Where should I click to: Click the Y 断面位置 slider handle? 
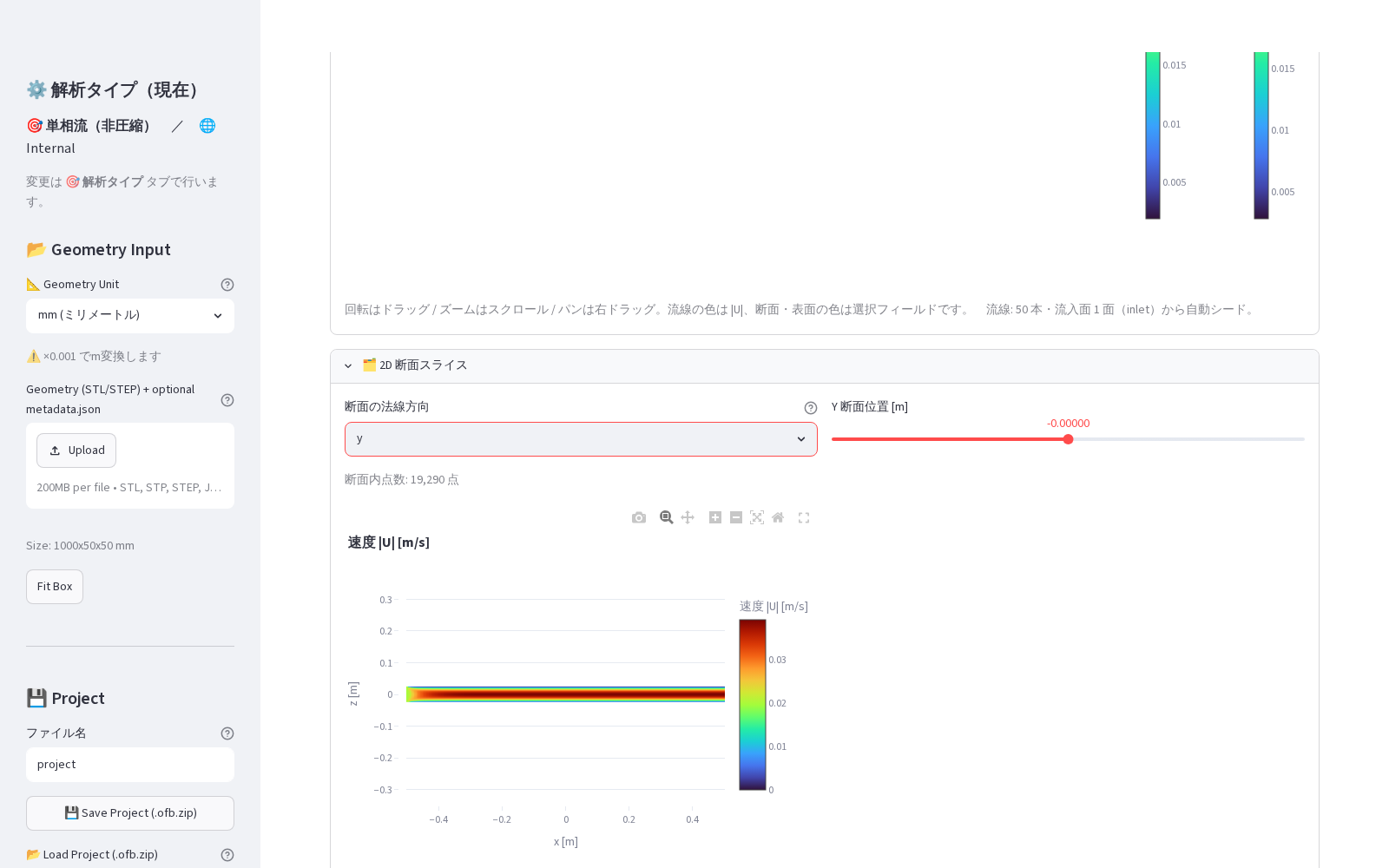pyautogui.click(x=1069, y=439)
